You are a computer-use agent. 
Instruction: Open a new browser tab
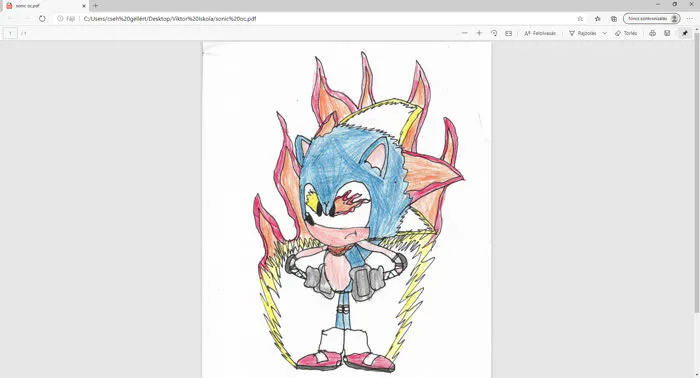pos(95,6)
